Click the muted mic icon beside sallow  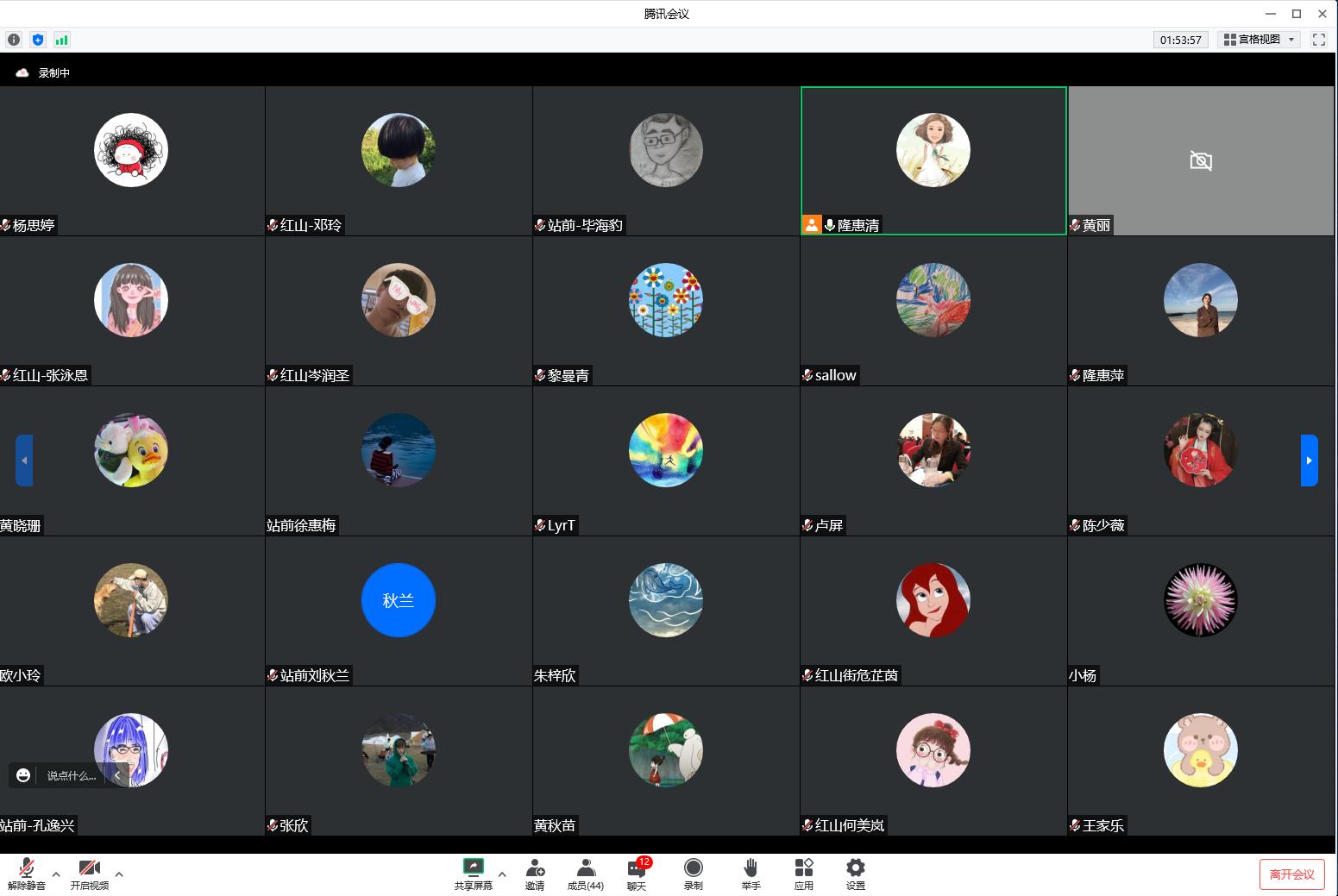pos(807,375)
